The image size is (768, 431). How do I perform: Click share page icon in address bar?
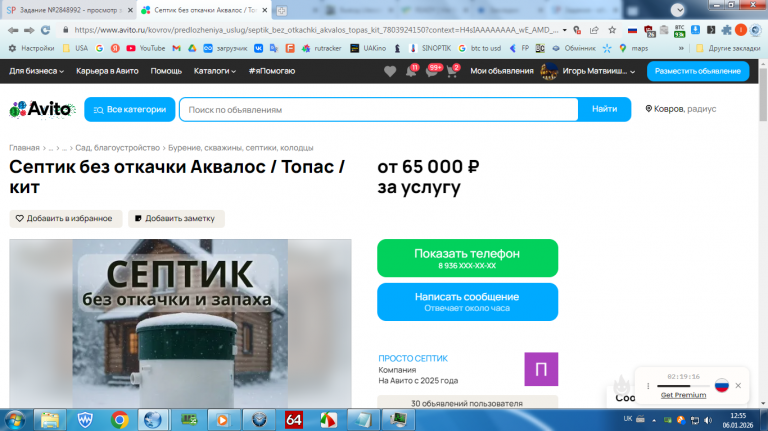[x=594, y=30]
